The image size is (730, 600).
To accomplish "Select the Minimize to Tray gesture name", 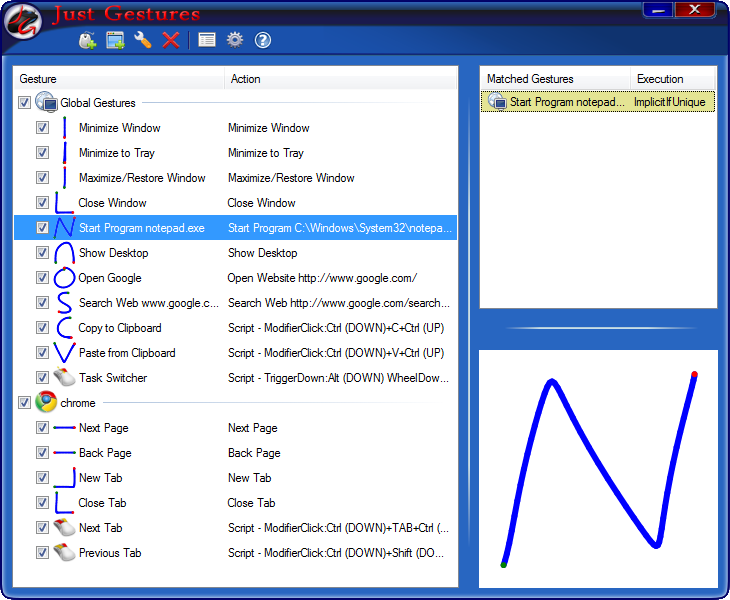I will click(x=116, y=153).
